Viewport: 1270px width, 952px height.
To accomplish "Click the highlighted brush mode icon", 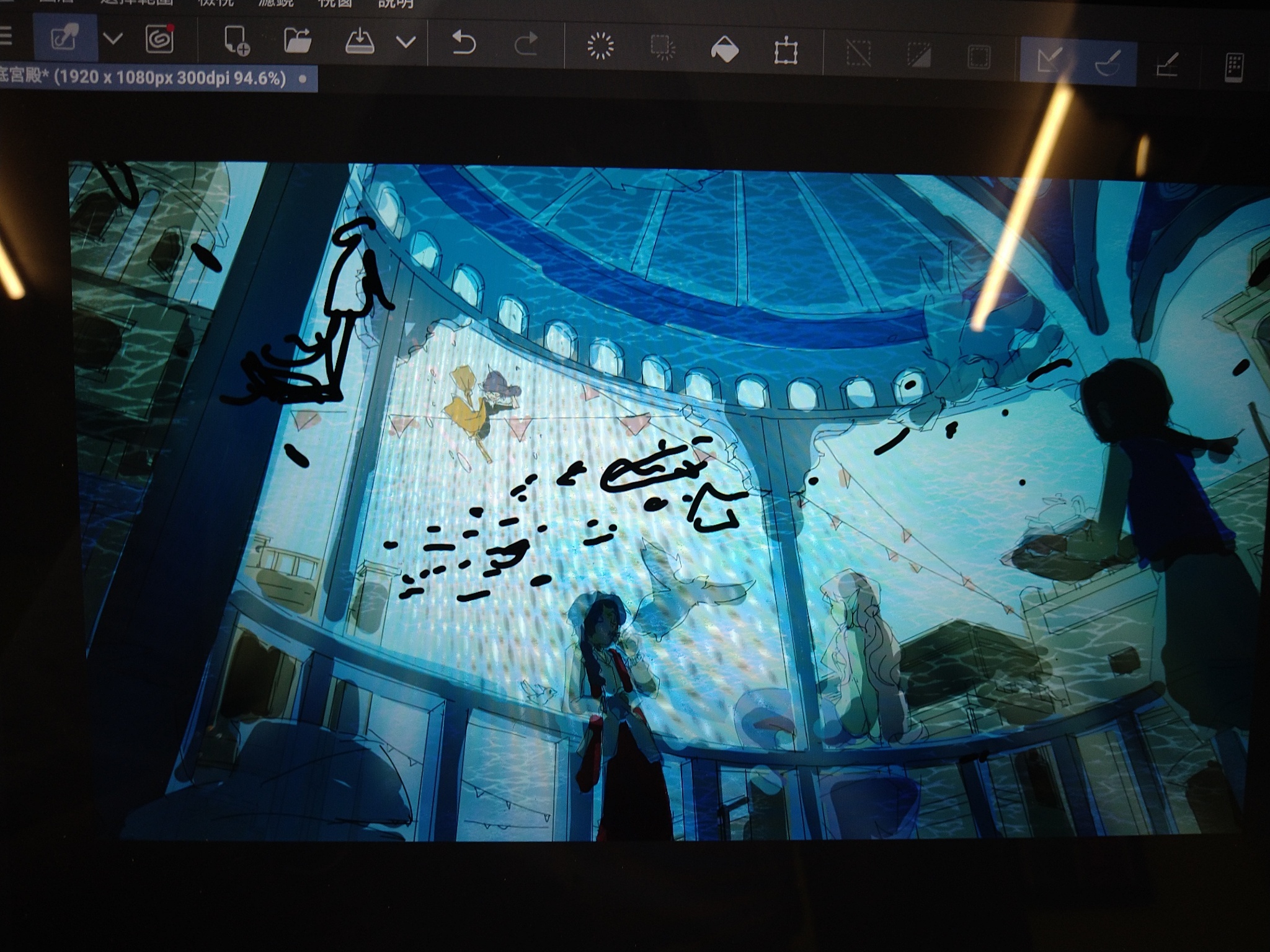I will [x=65, y=39].
